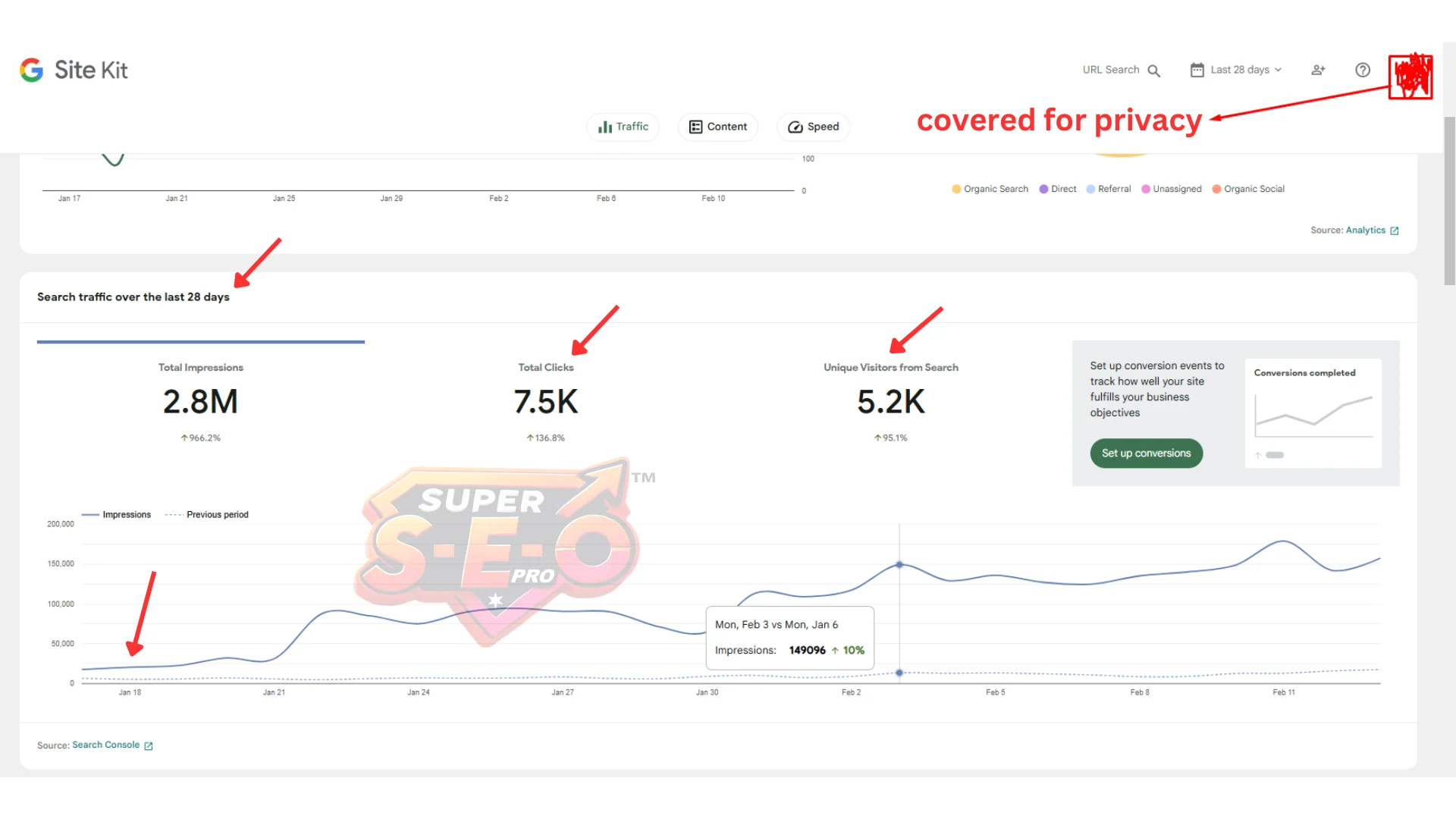This screenshot has width=1456, height=819.
Task: Click the Google G logo
Action: (x=32, y=70)
